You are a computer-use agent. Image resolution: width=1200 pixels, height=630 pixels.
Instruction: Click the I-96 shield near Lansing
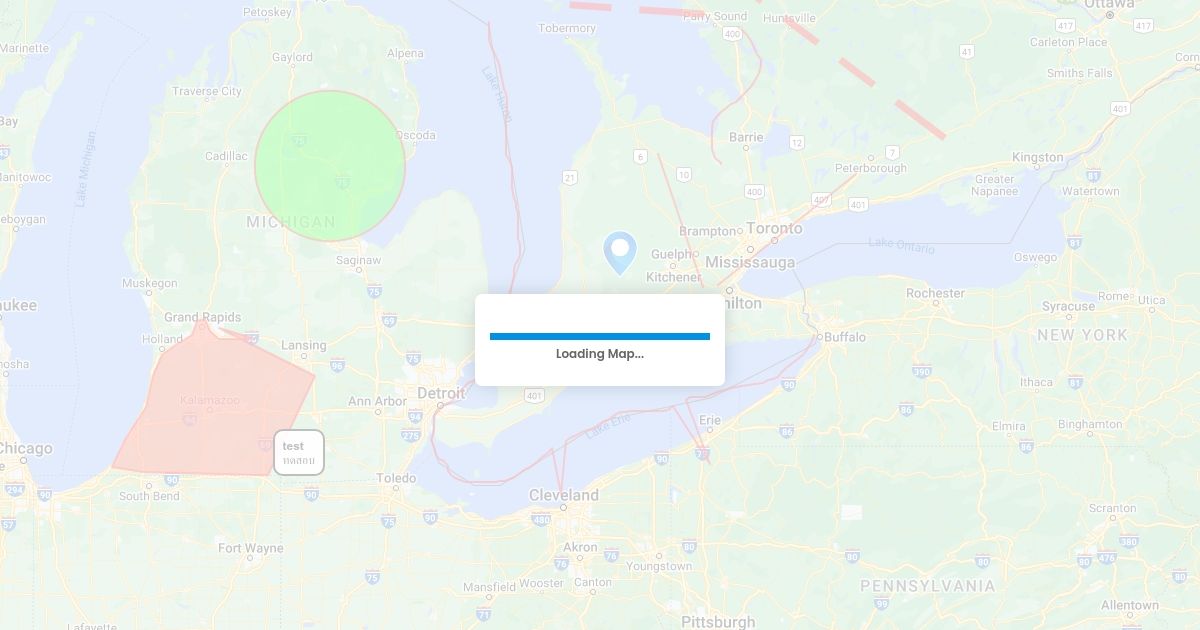click(x=338, y=365)
